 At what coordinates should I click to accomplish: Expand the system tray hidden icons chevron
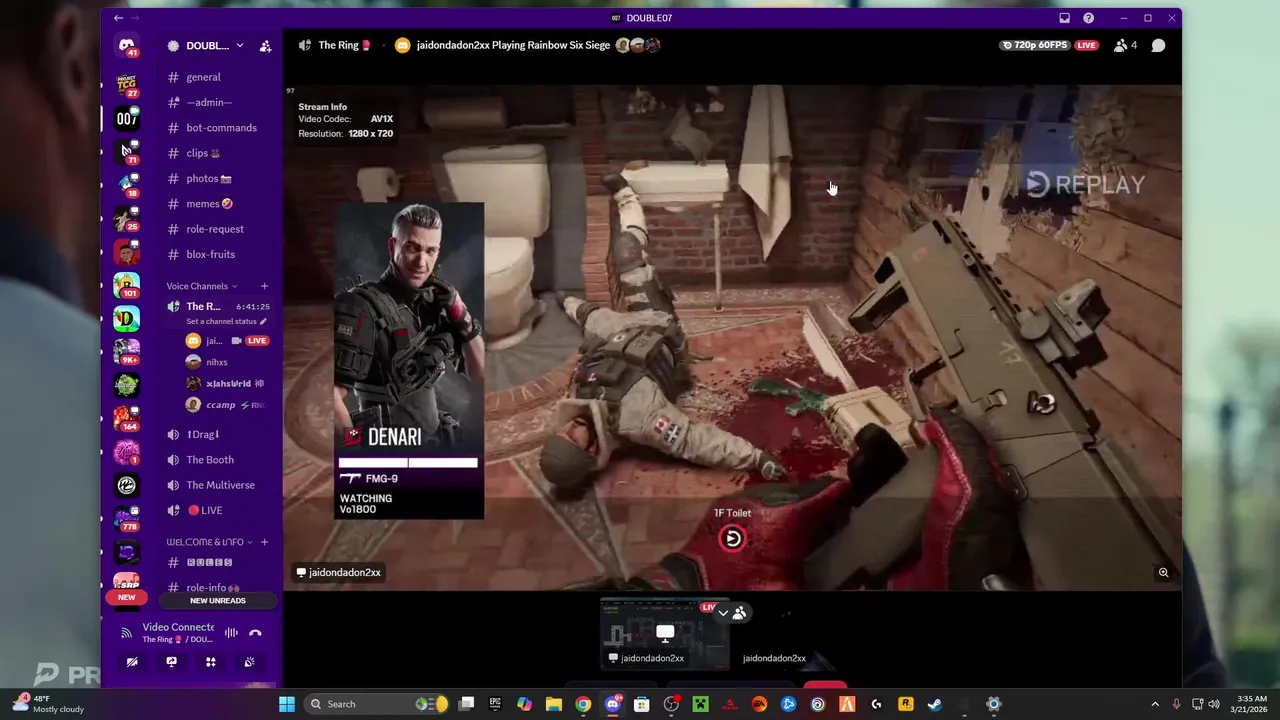(x=1155, y=704)
